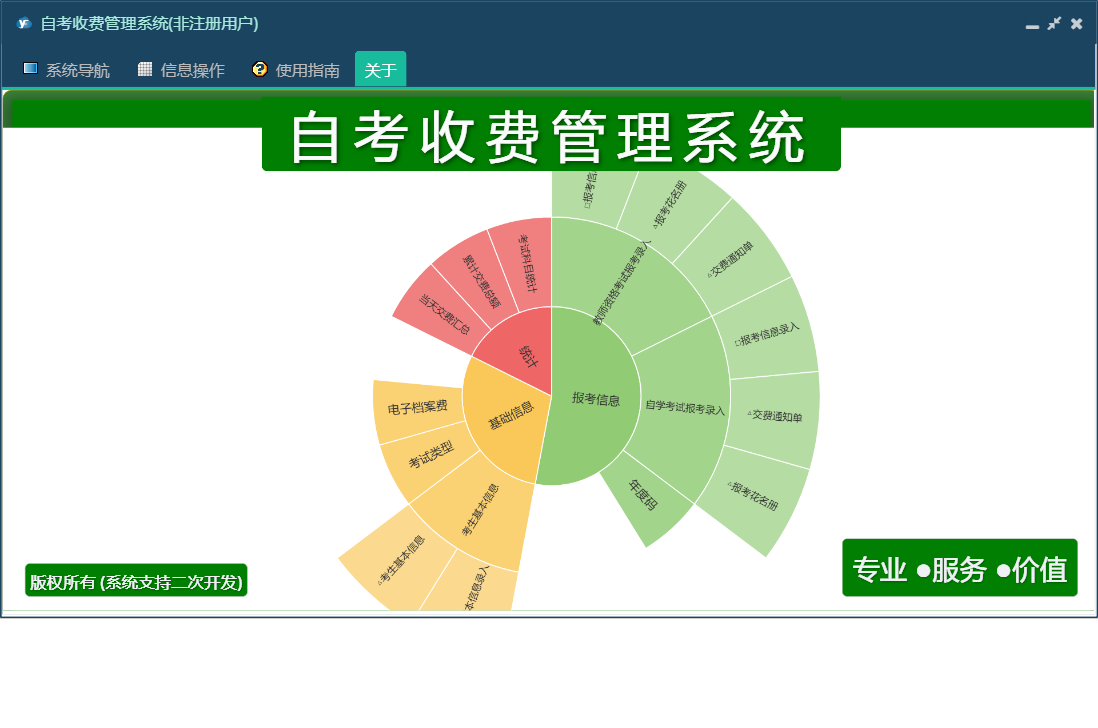The image size is (1098, 728).
Task: Click the 版权所有 (系统支持二次开发) button
Action: click(136, 580)
